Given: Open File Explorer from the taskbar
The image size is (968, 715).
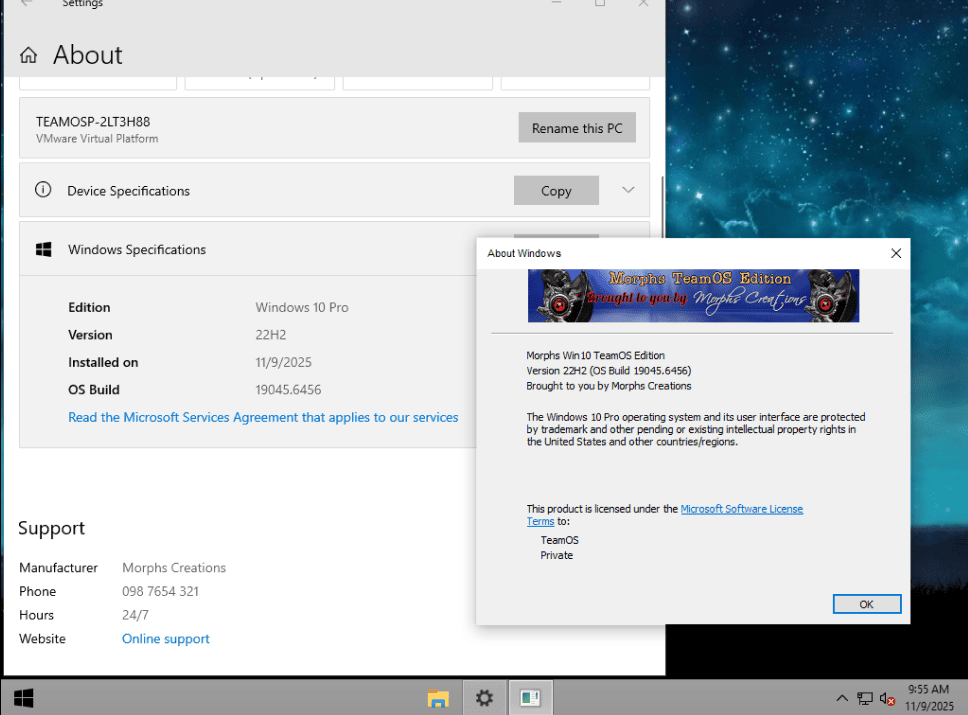Looking at the screenshot, I should 438,698.
